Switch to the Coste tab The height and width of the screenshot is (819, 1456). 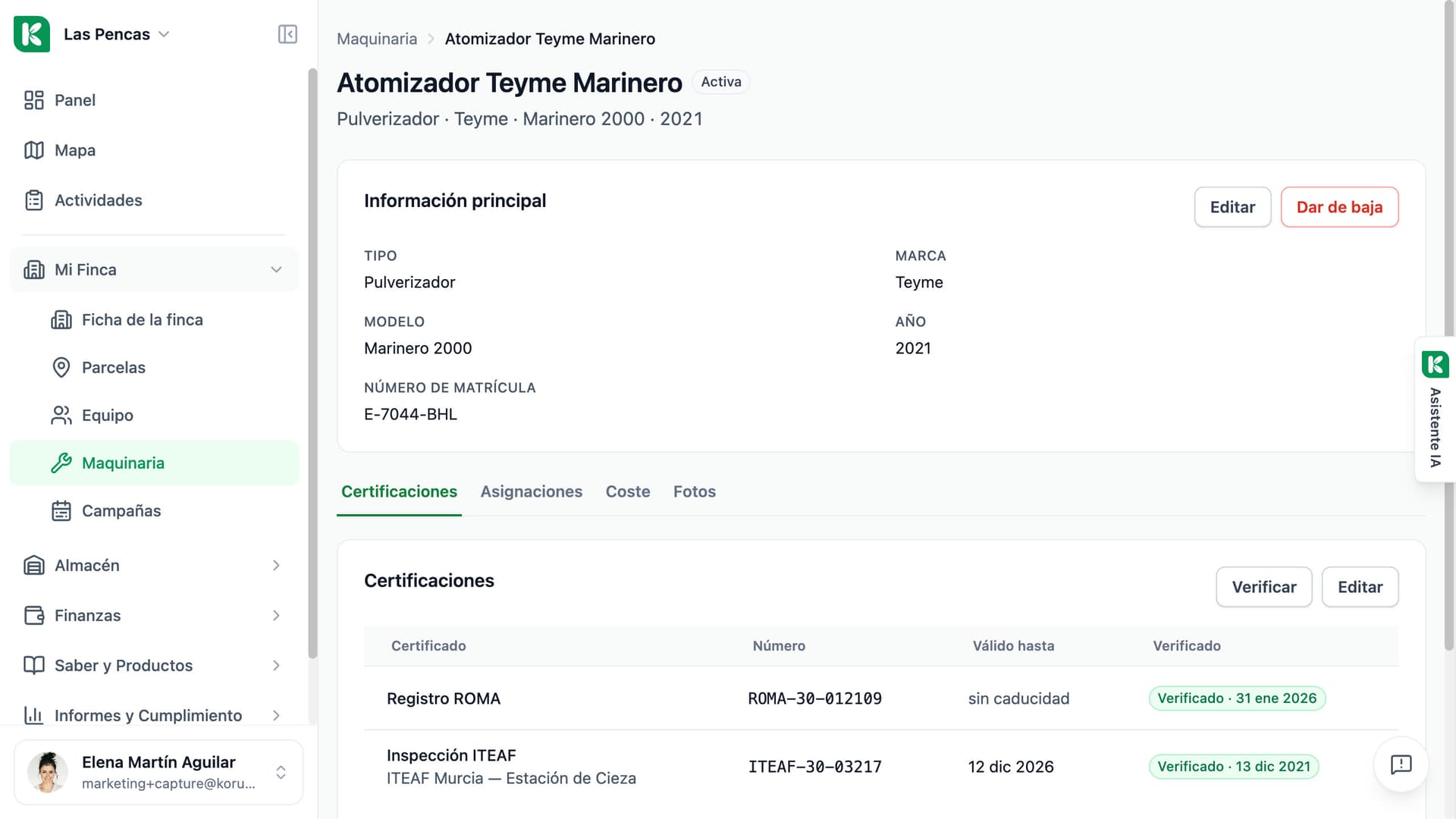[x=628, y=492]
